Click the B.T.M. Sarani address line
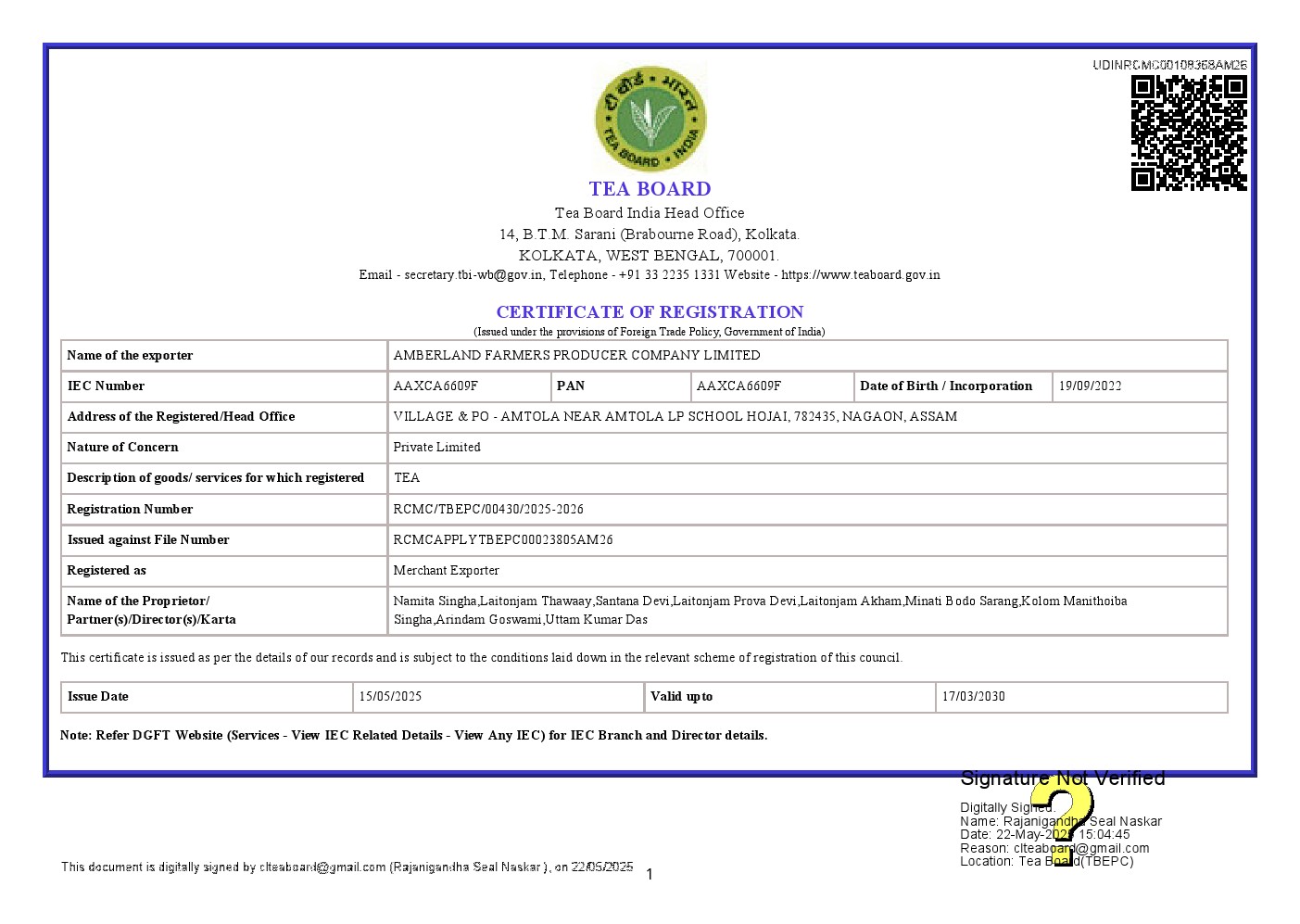Viewport: 1300px width, 924px height. pos(650,234)
